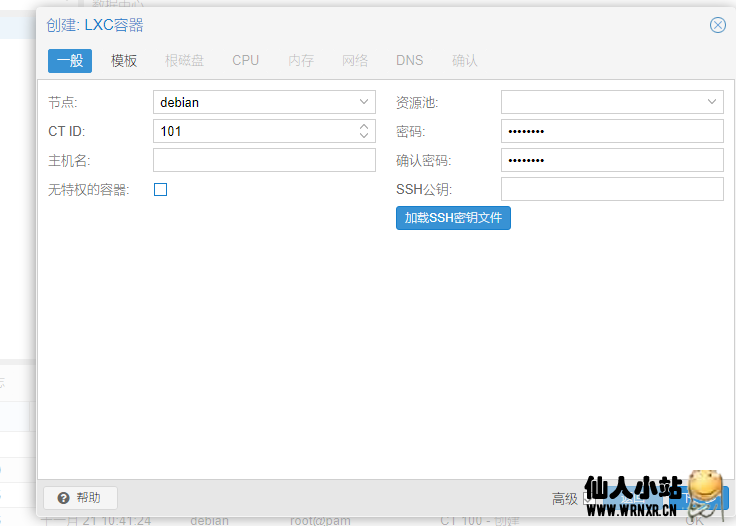736x526 pixels.
Task: Focus the SSH公钥 input field
Action: [612, 189]
